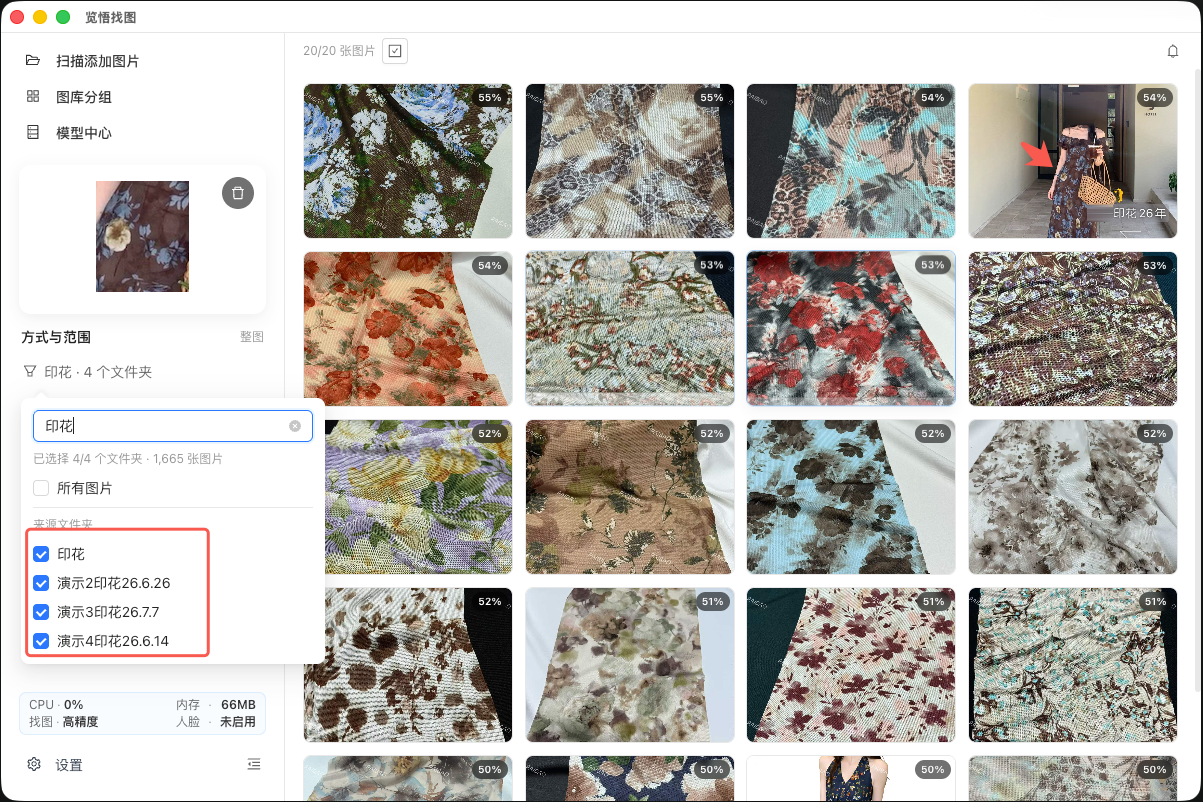
Task: Uncheck the 印花 folder checkbox
Action: (x=41, y=554)
